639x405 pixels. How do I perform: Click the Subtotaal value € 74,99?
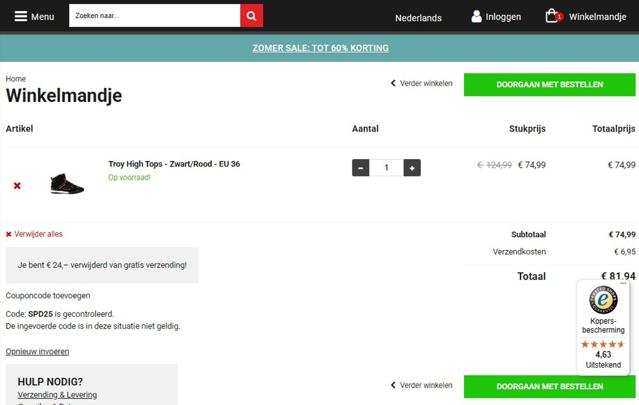pyautogui.click(x=622, y=234)
